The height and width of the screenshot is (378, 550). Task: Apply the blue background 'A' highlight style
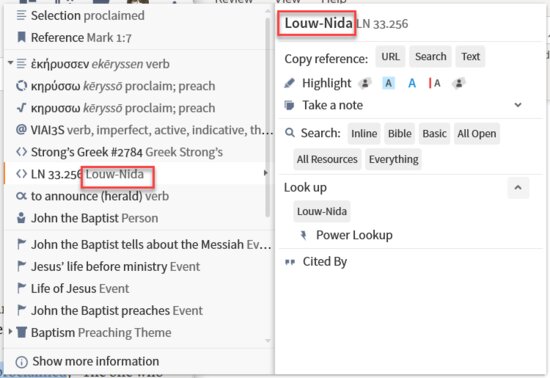tap(388, 83)
